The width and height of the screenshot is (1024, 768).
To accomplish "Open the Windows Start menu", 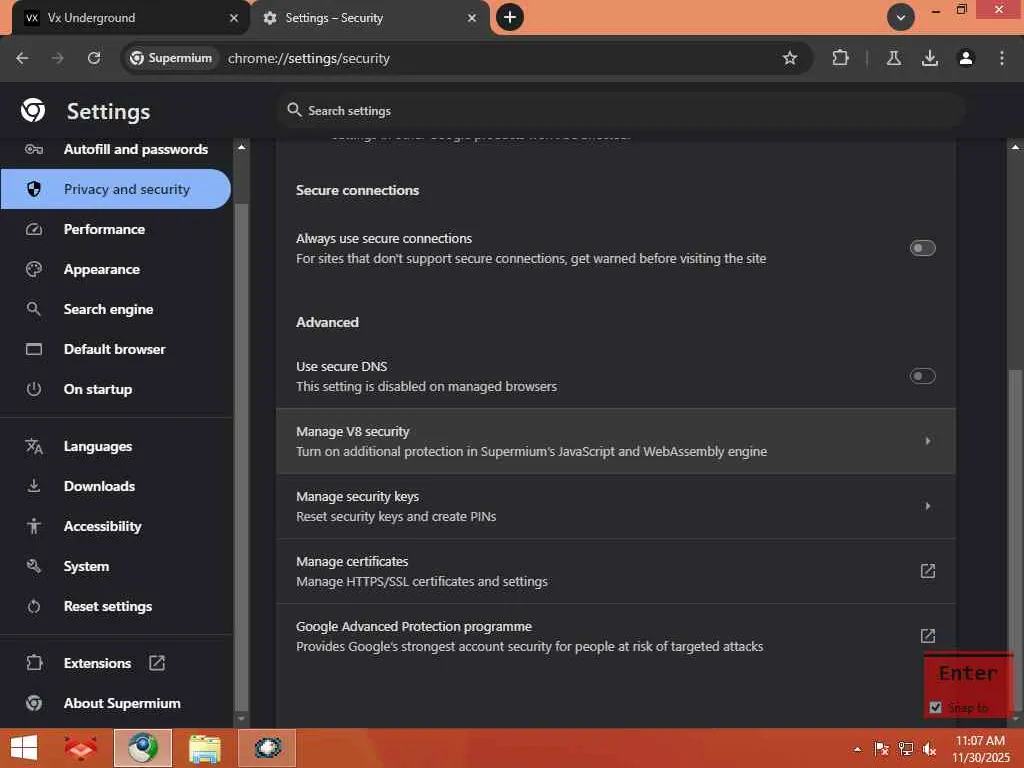I will [24, 748].
